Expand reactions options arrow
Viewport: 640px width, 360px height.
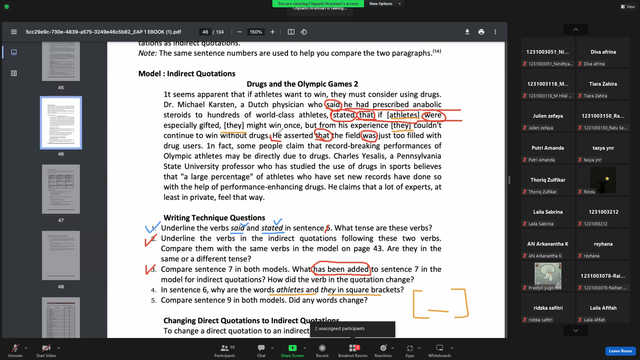tap(393, 348)
